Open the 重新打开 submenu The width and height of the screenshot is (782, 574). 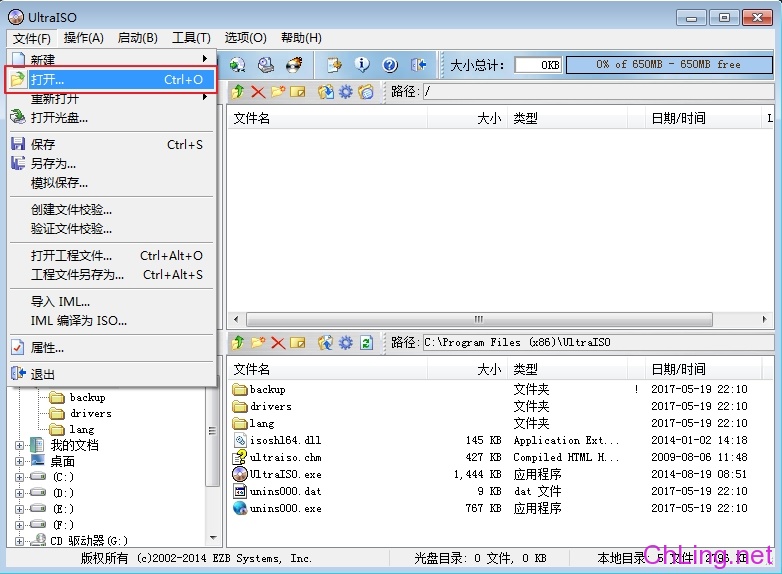tap(112, 98)
